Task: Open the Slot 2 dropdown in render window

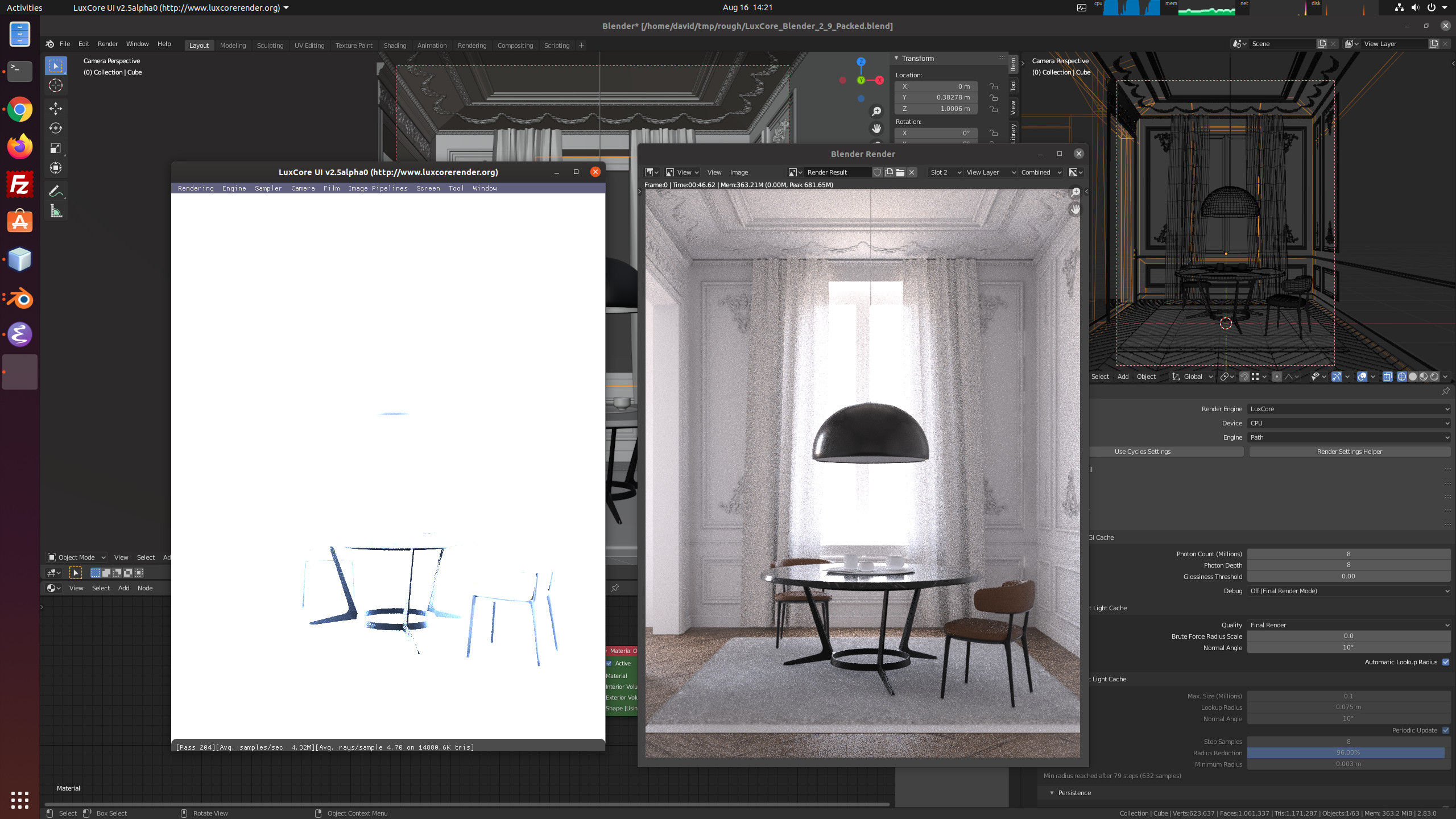Action: pos(945,172)
